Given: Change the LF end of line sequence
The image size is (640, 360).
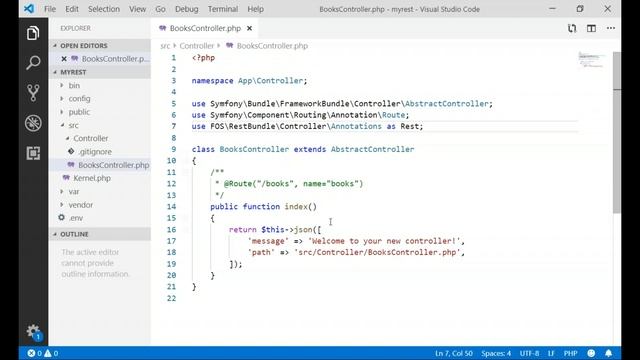Looking at the screenshot, I should (x=551, y=353).
